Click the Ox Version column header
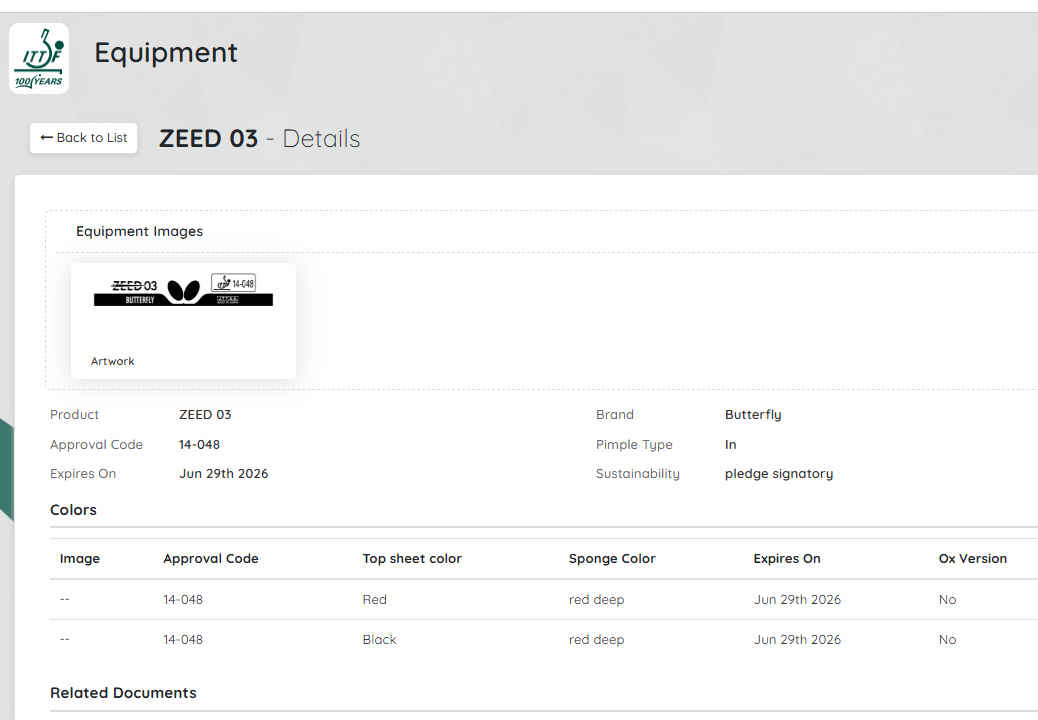The width and height of the screenshot is (1038, 720). pyautogui.click(x=972, y=559)
